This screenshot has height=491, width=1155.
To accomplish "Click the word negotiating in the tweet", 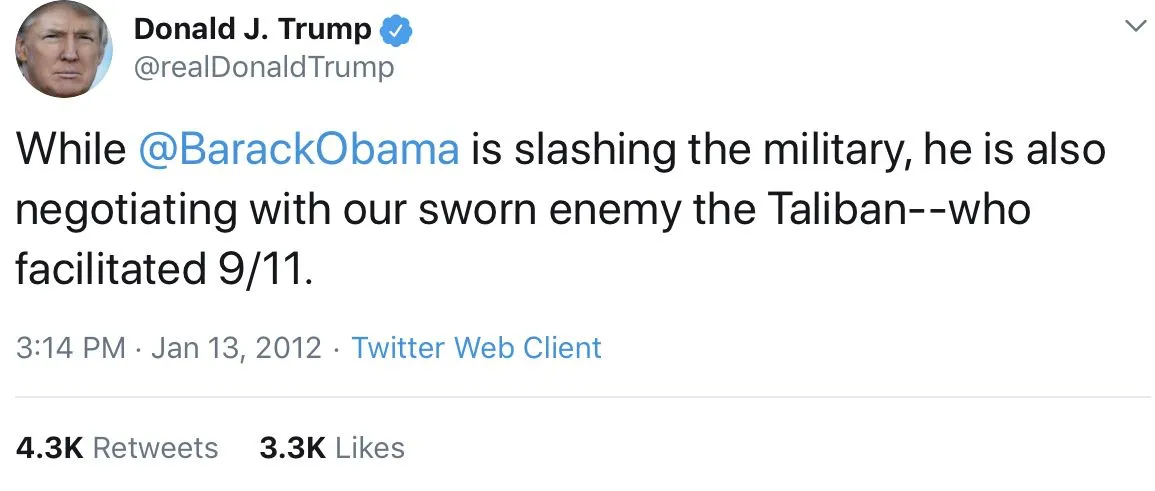I will coord(127,209).
